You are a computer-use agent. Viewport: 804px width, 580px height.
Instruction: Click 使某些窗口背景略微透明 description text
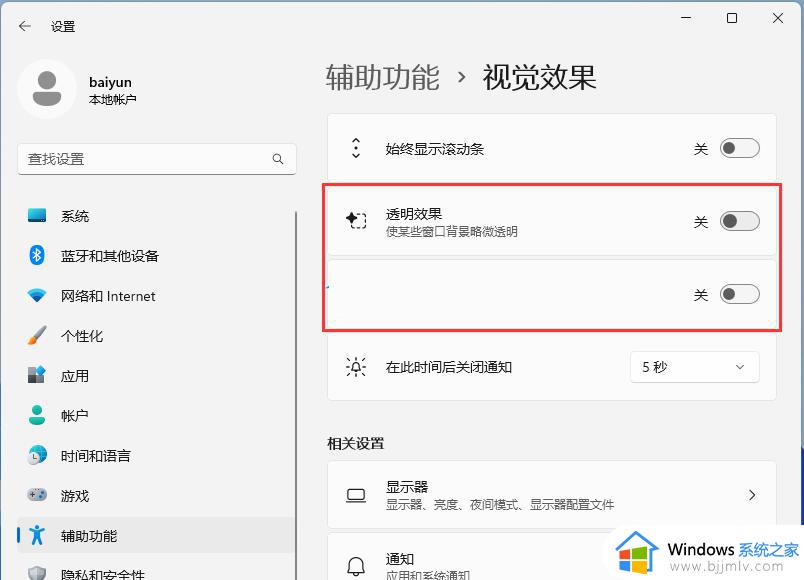click(451, 231)
